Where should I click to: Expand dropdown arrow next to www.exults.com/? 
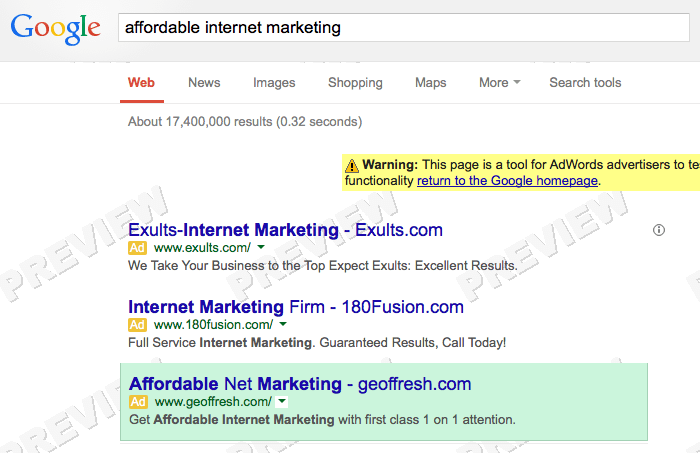[x=261, y=247]
